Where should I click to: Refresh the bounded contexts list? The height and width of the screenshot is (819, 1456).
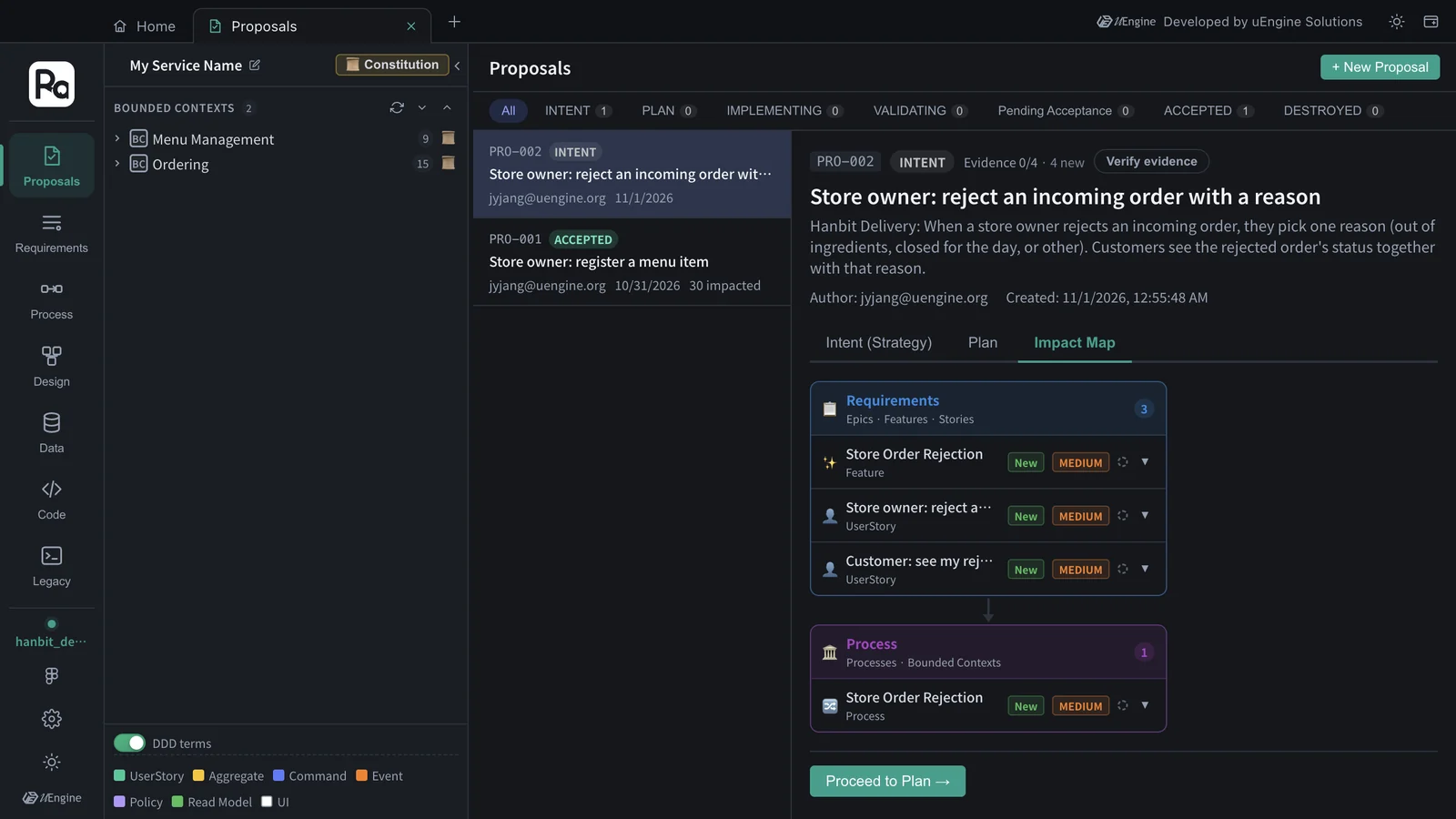coord(397,107)
